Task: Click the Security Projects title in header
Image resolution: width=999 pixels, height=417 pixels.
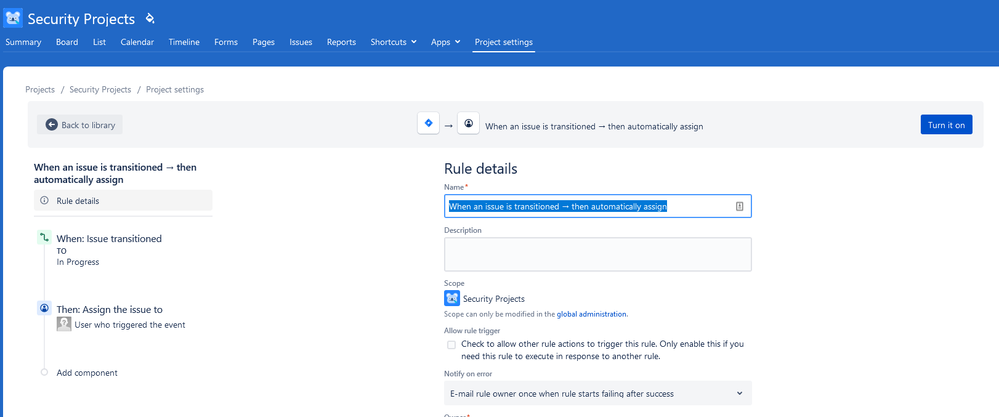Action: coord(82,19)
